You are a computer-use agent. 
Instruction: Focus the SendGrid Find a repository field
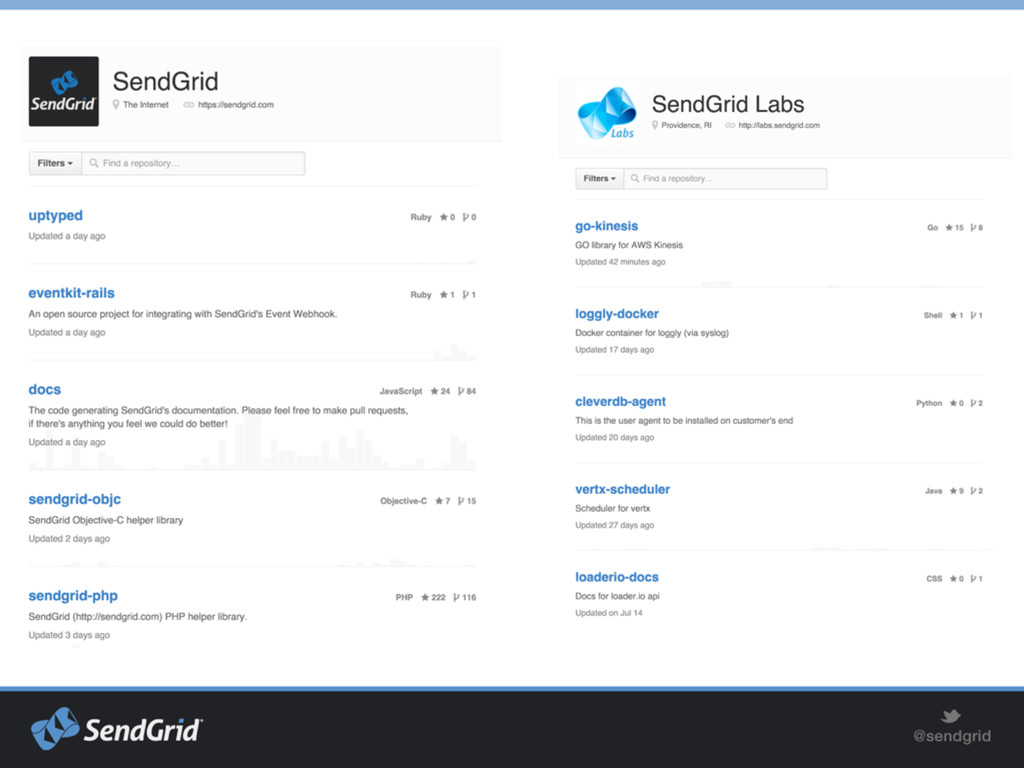[x=193, y=163]
